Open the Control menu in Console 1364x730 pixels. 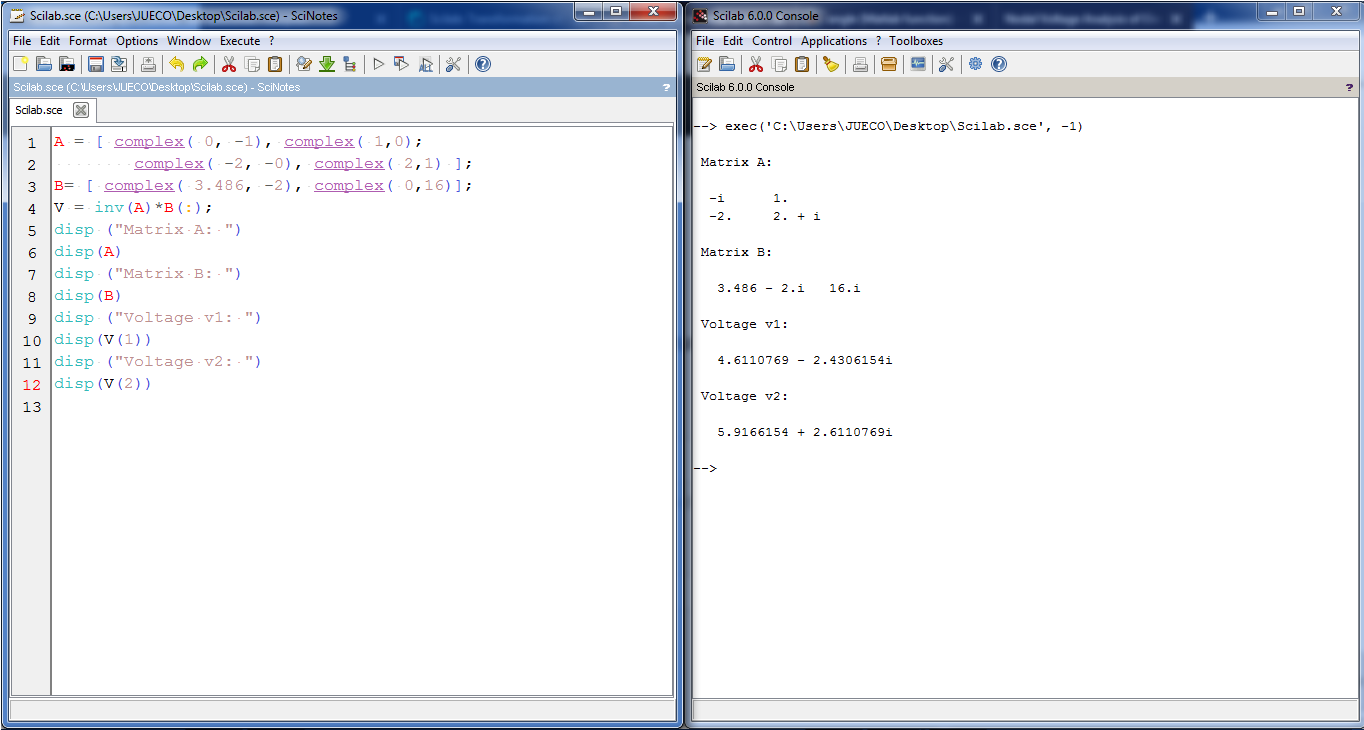(x=772, y=41)
